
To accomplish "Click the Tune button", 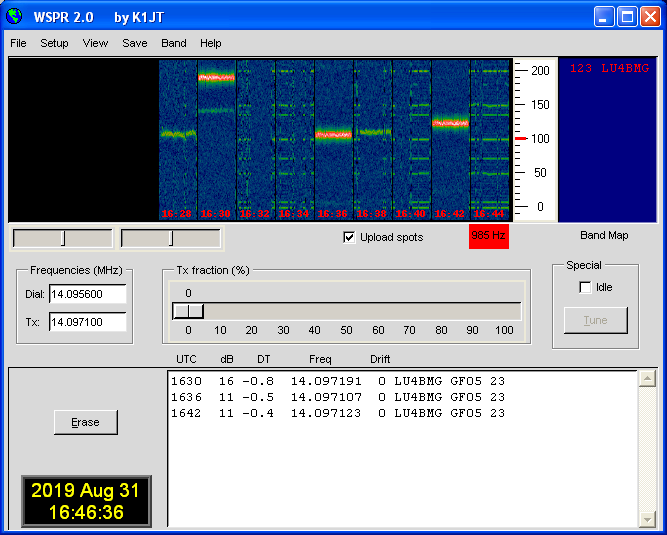I will (595, 320).
